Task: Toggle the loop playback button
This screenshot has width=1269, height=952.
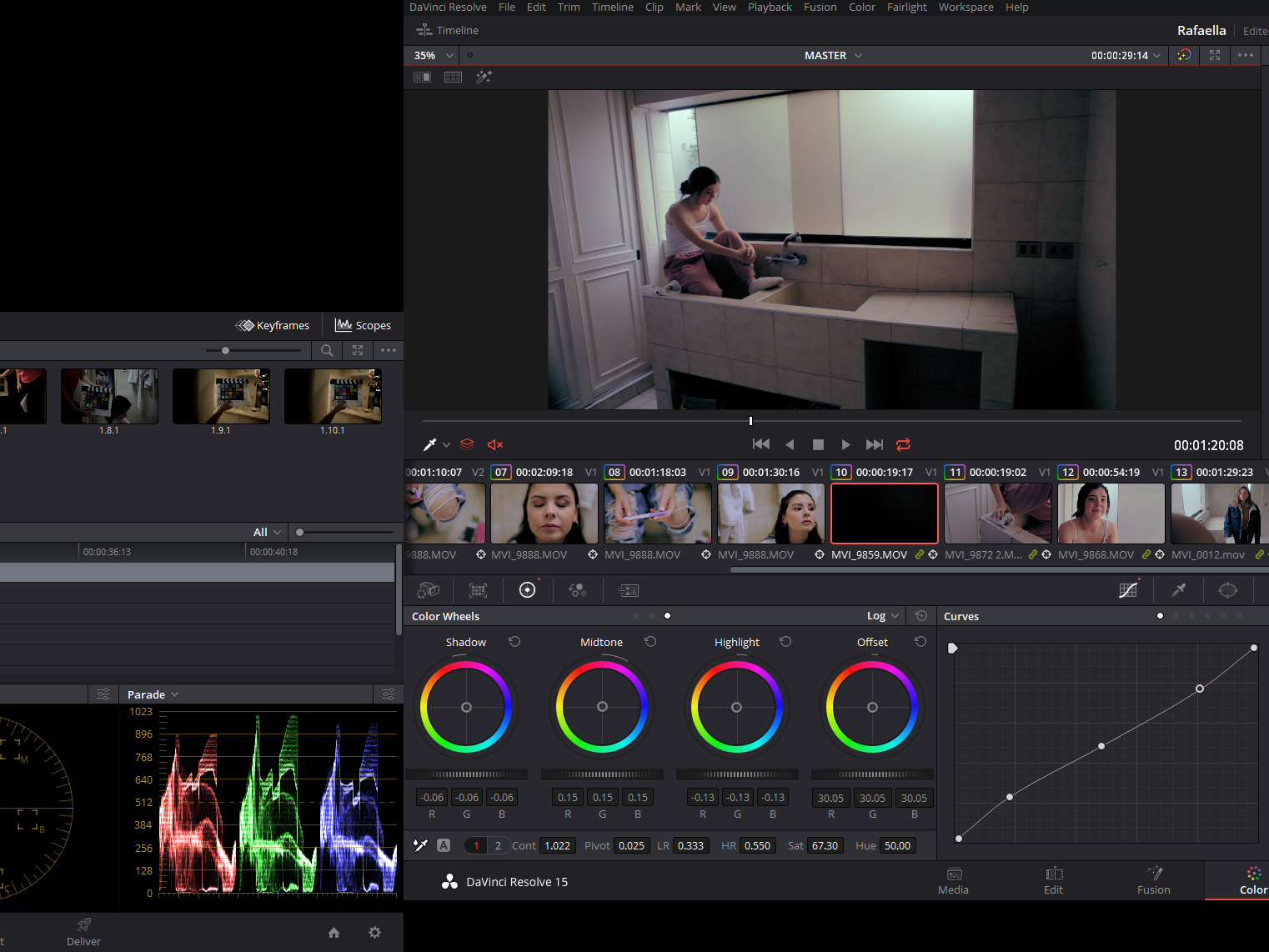Action: coord(903,444)
